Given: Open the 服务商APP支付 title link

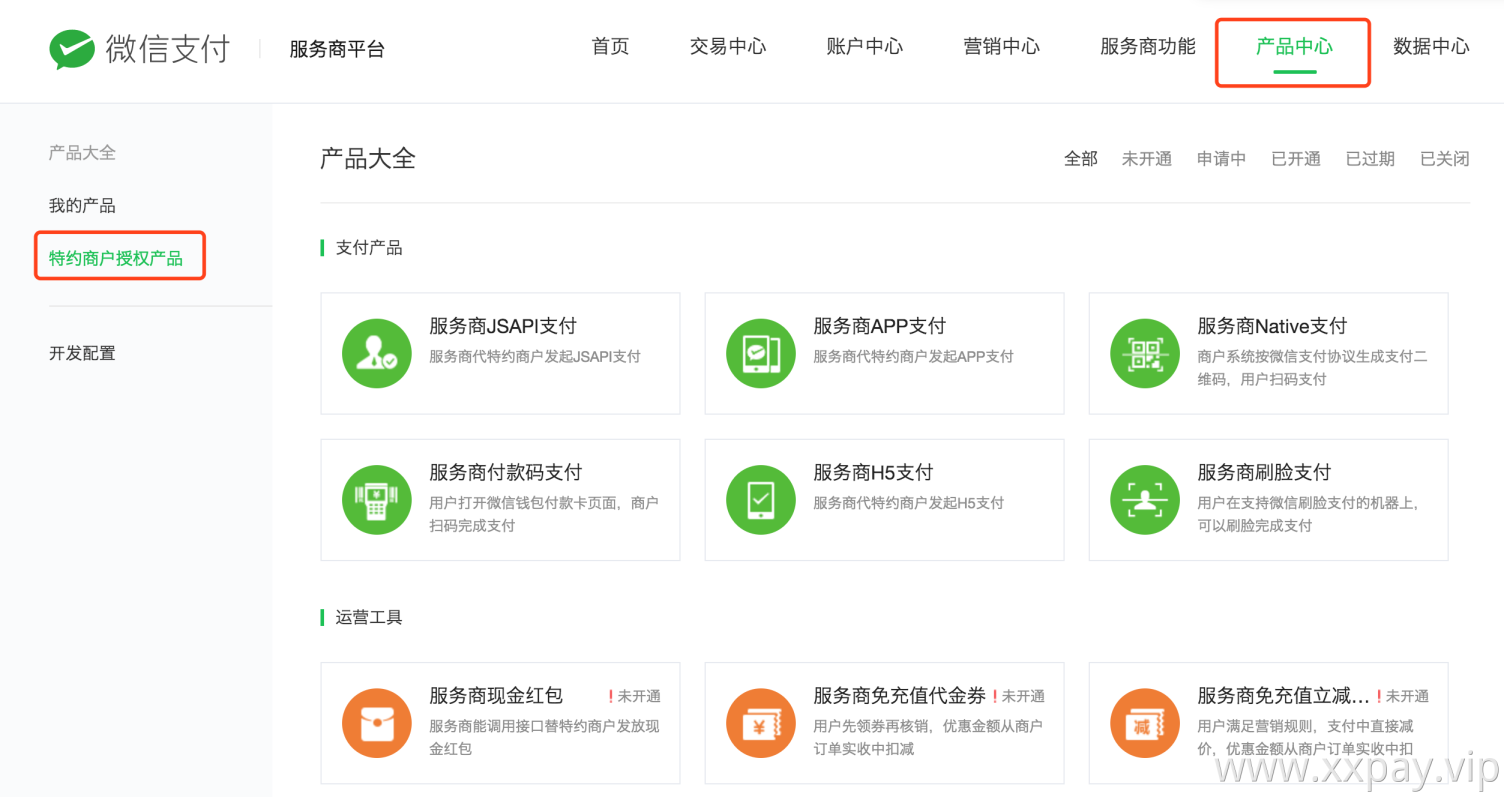Looking at the screenshot, I should (879, 326).
